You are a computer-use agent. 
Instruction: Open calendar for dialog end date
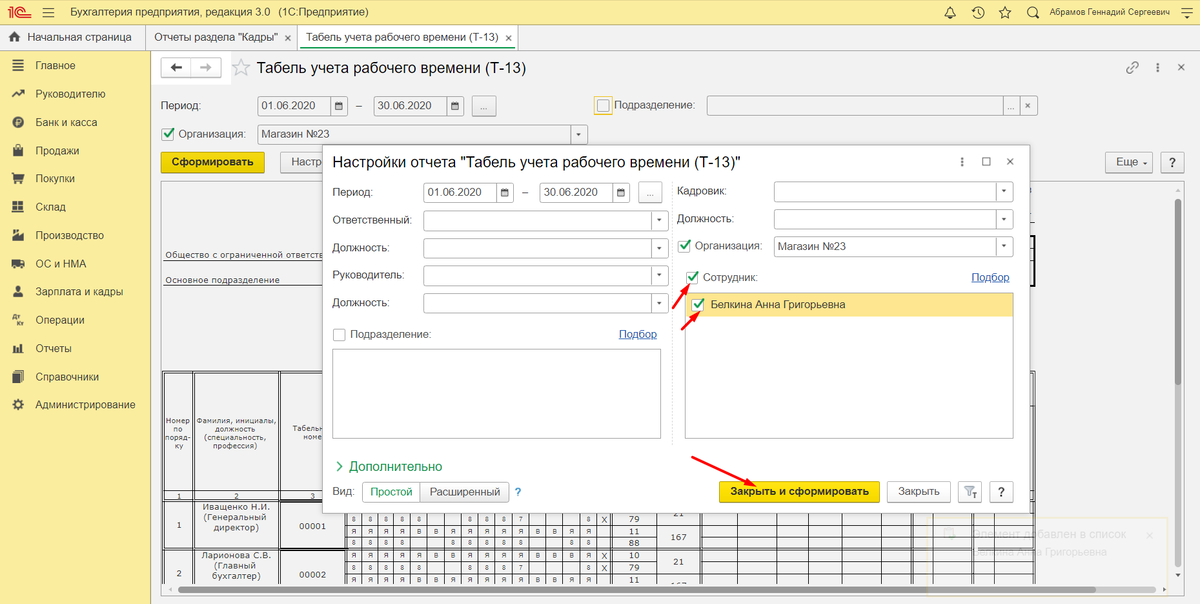tap(622, 192)
